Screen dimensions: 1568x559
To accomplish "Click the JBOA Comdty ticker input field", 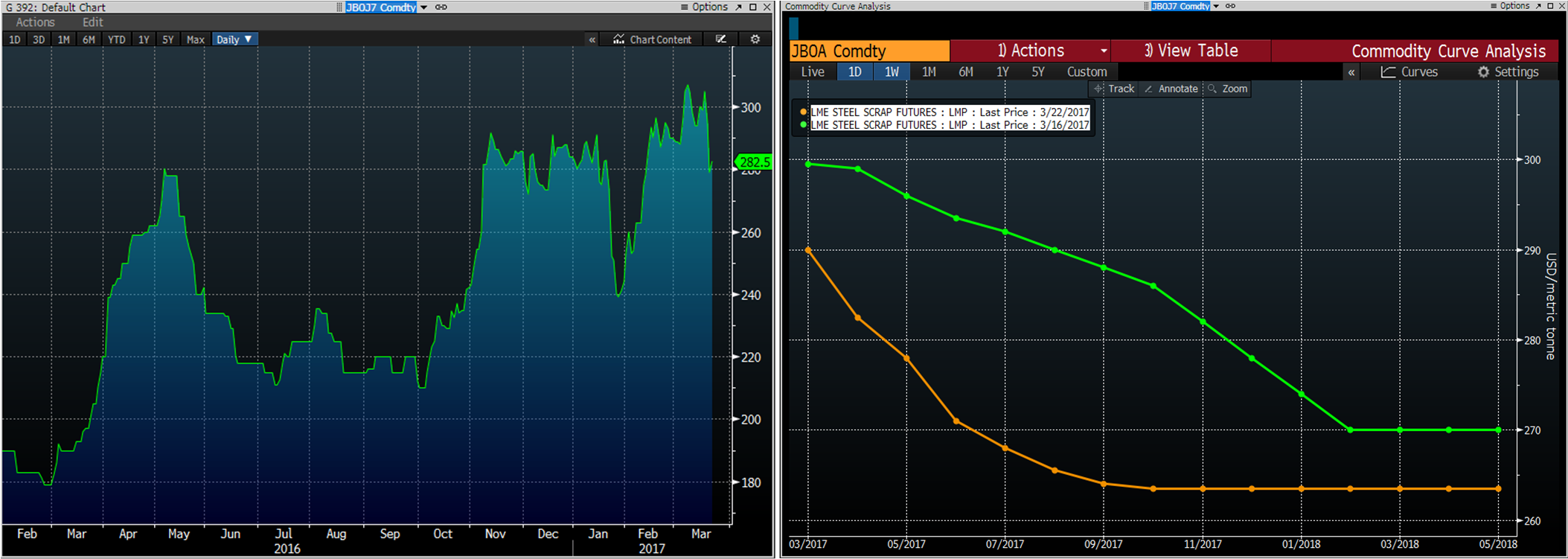I will pos(869,51).
